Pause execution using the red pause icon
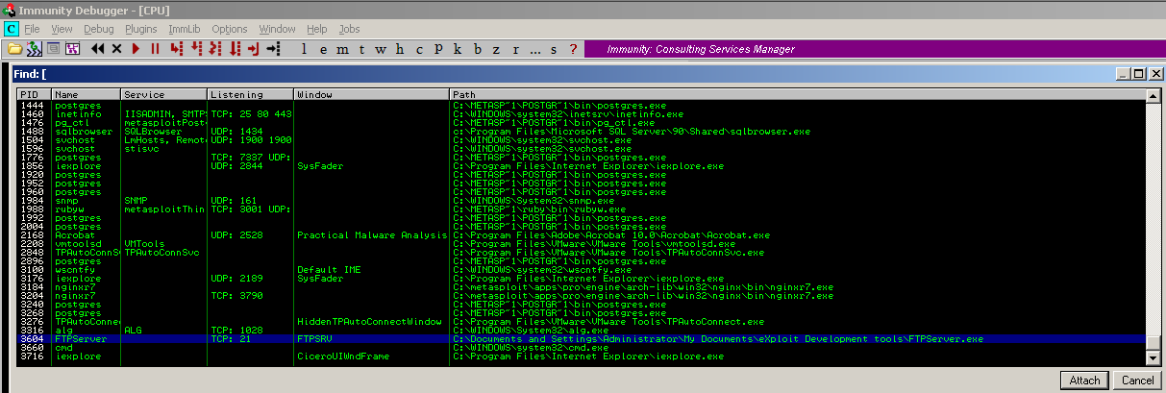This screenshot has width=1166, height=393. click(155, 49)
